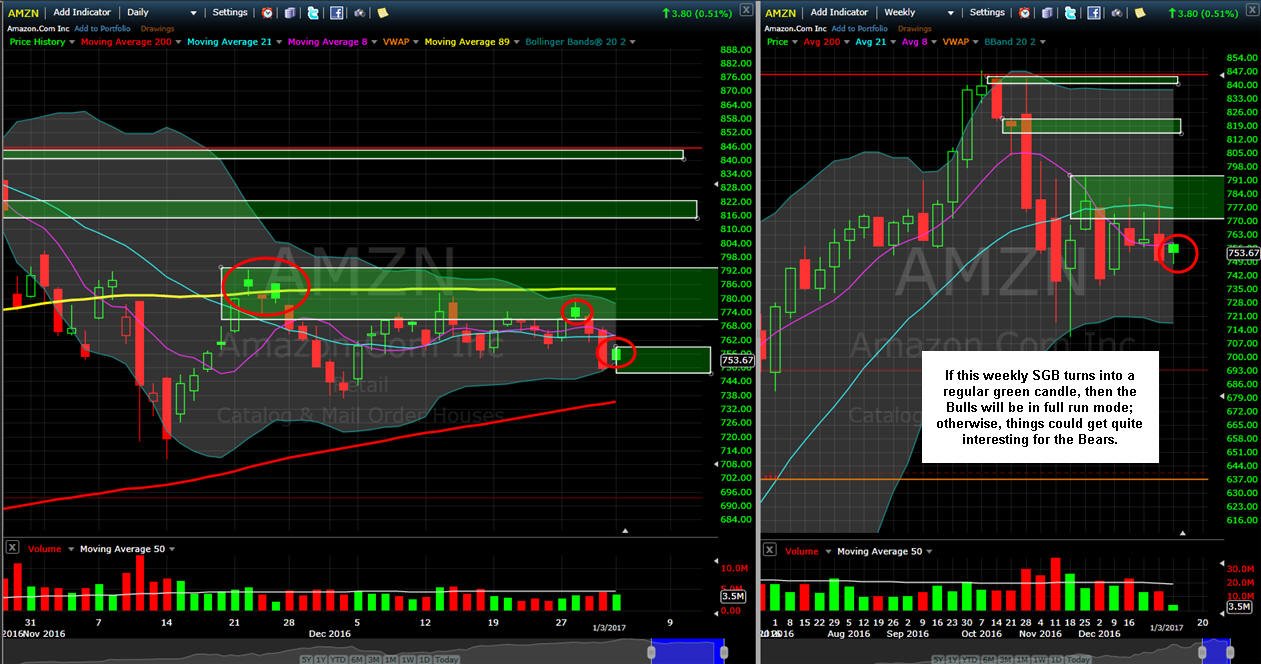
Task: Click the 753.67 price tag on Daily axis
Action: pos(738,361)
